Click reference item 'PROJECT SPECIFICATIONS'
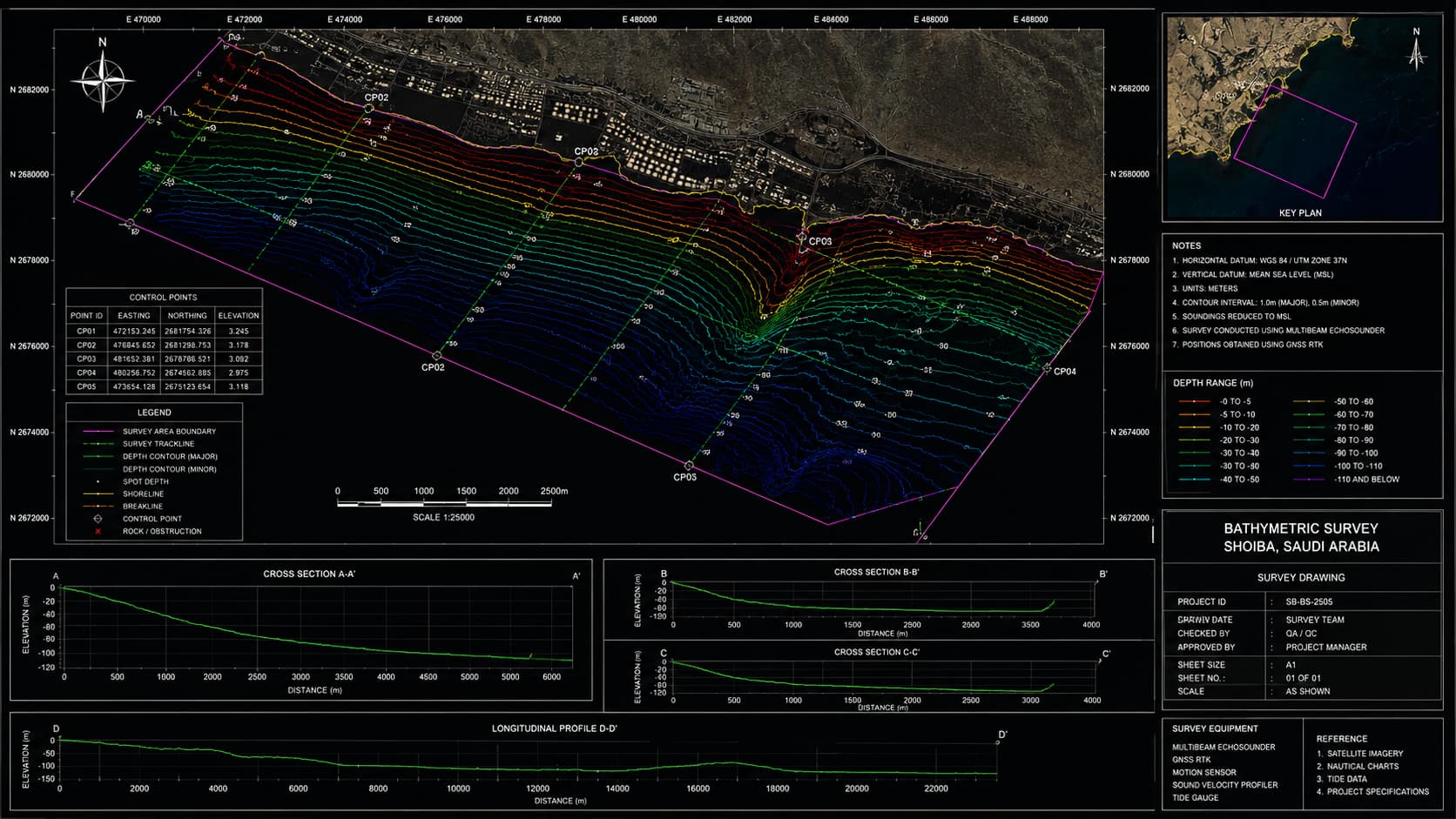1456x819 pixels. [x=1378, y=792]
